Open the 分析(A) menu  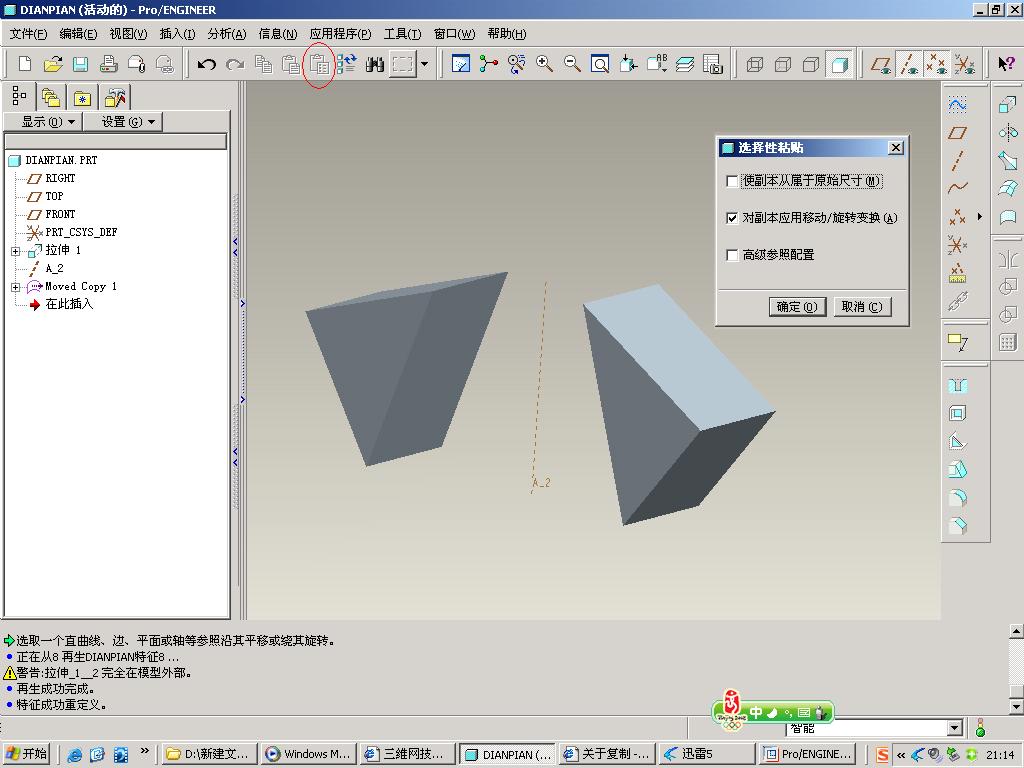tap(227, 34)
